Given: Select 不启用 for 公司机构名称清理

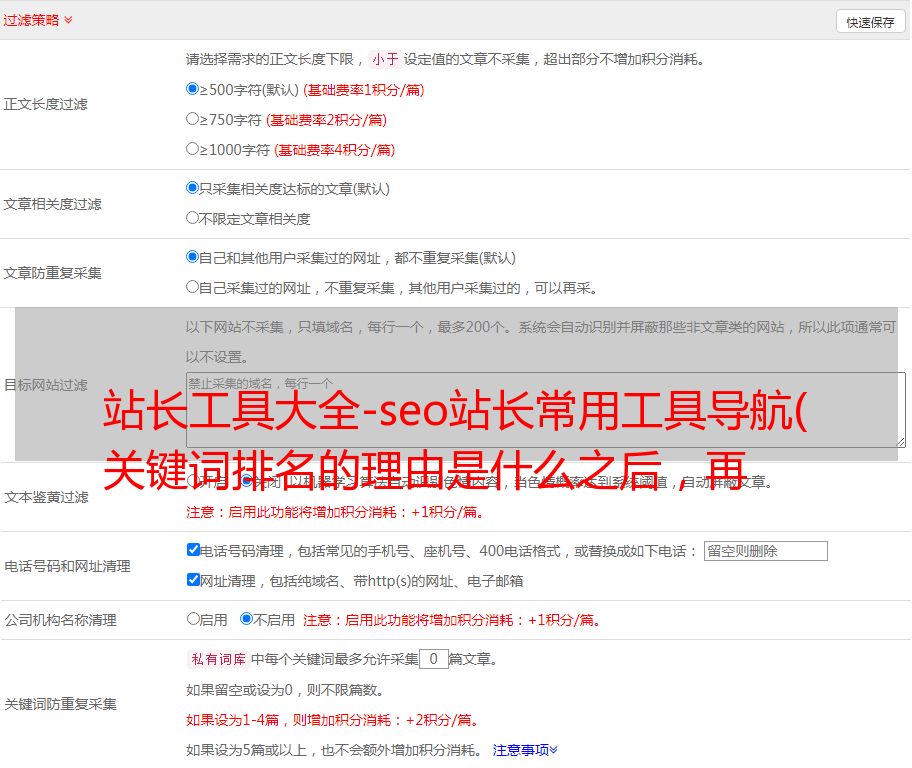Looking at the screenshot, I should (247, 619).
